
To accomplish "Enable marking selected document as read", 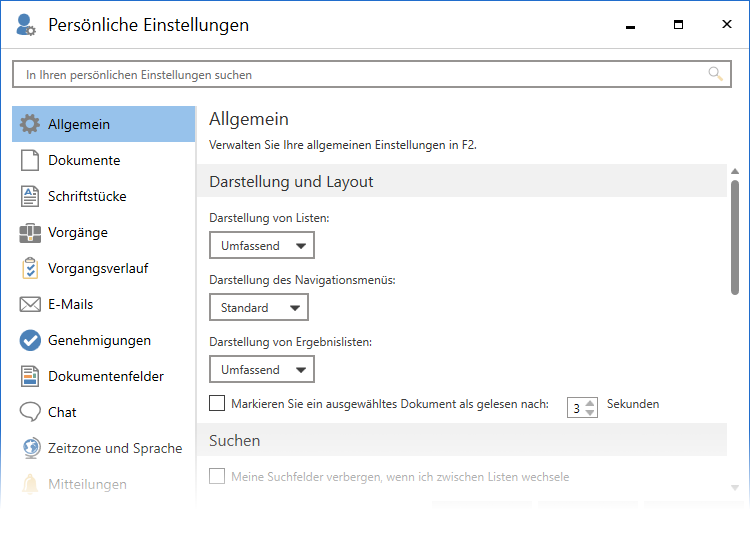I will pyautogui.click(x=217, y=403).
